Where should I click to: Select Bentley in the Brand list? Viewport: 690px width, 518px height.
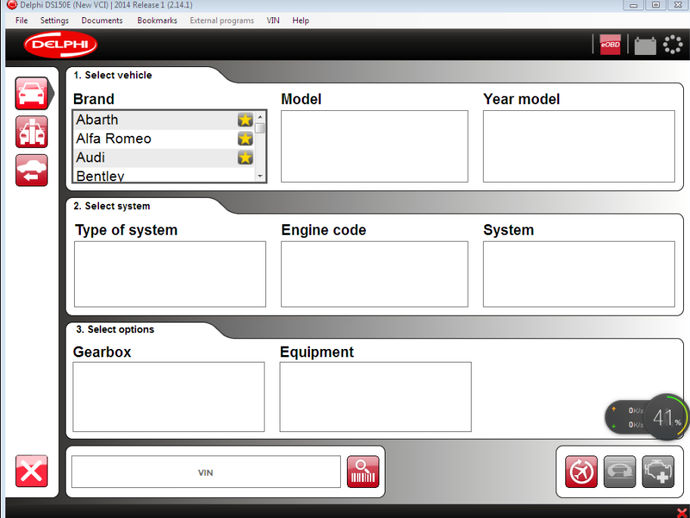164,175
